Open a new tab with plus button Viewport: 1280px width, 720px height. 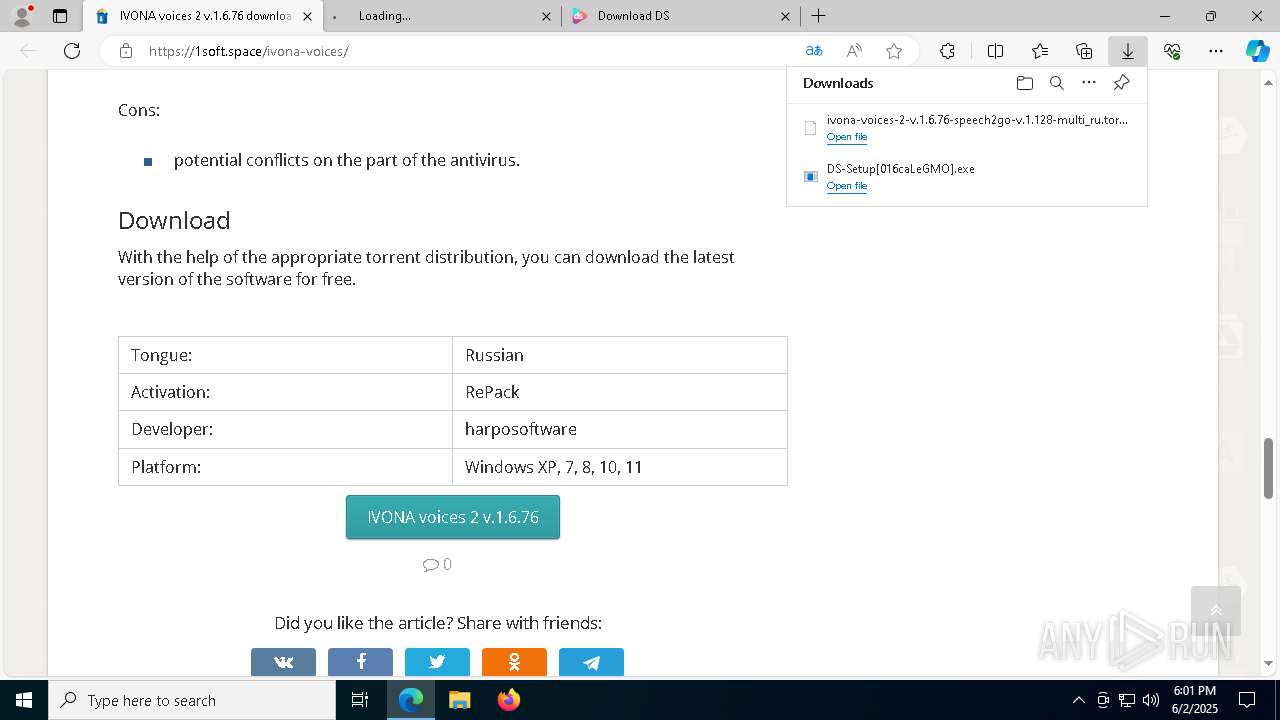click(x=818, y=16)
